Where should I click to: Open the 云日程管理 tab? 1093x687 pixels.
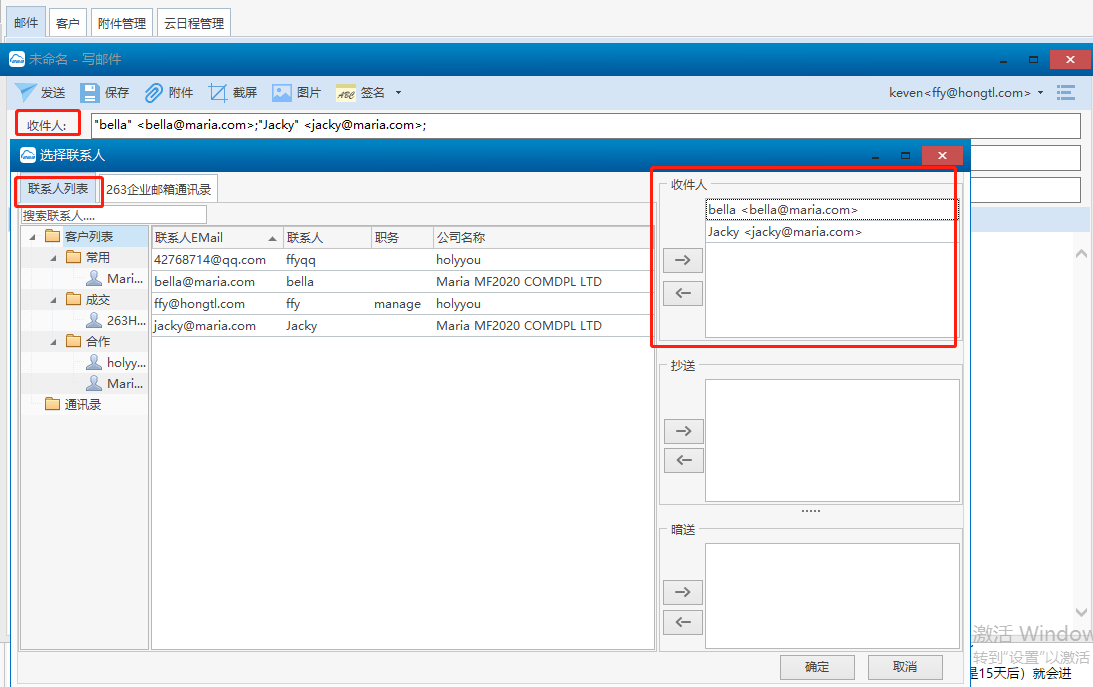tap(194, 23)
